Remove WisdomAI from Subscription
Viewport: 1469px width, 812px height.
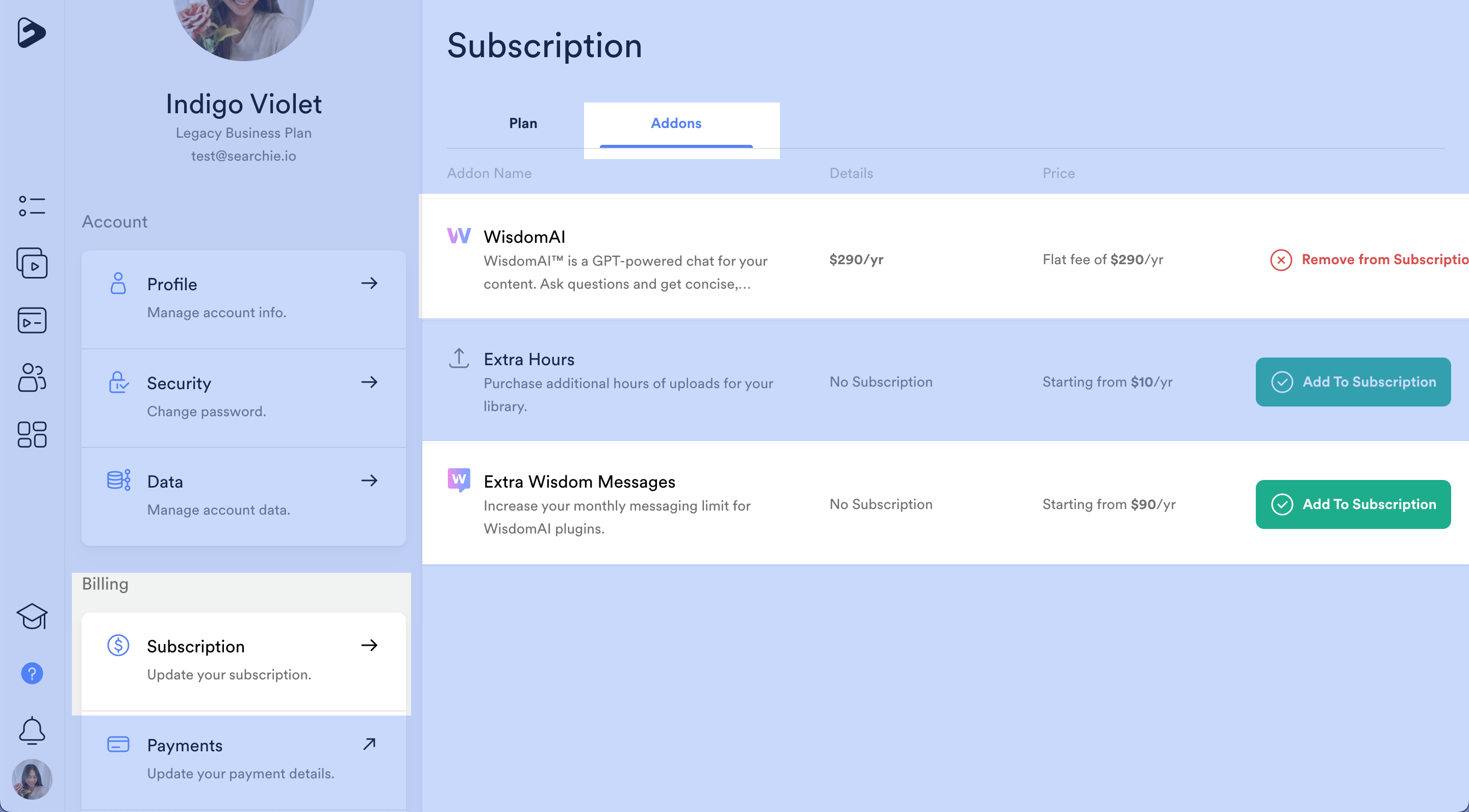1369,260
